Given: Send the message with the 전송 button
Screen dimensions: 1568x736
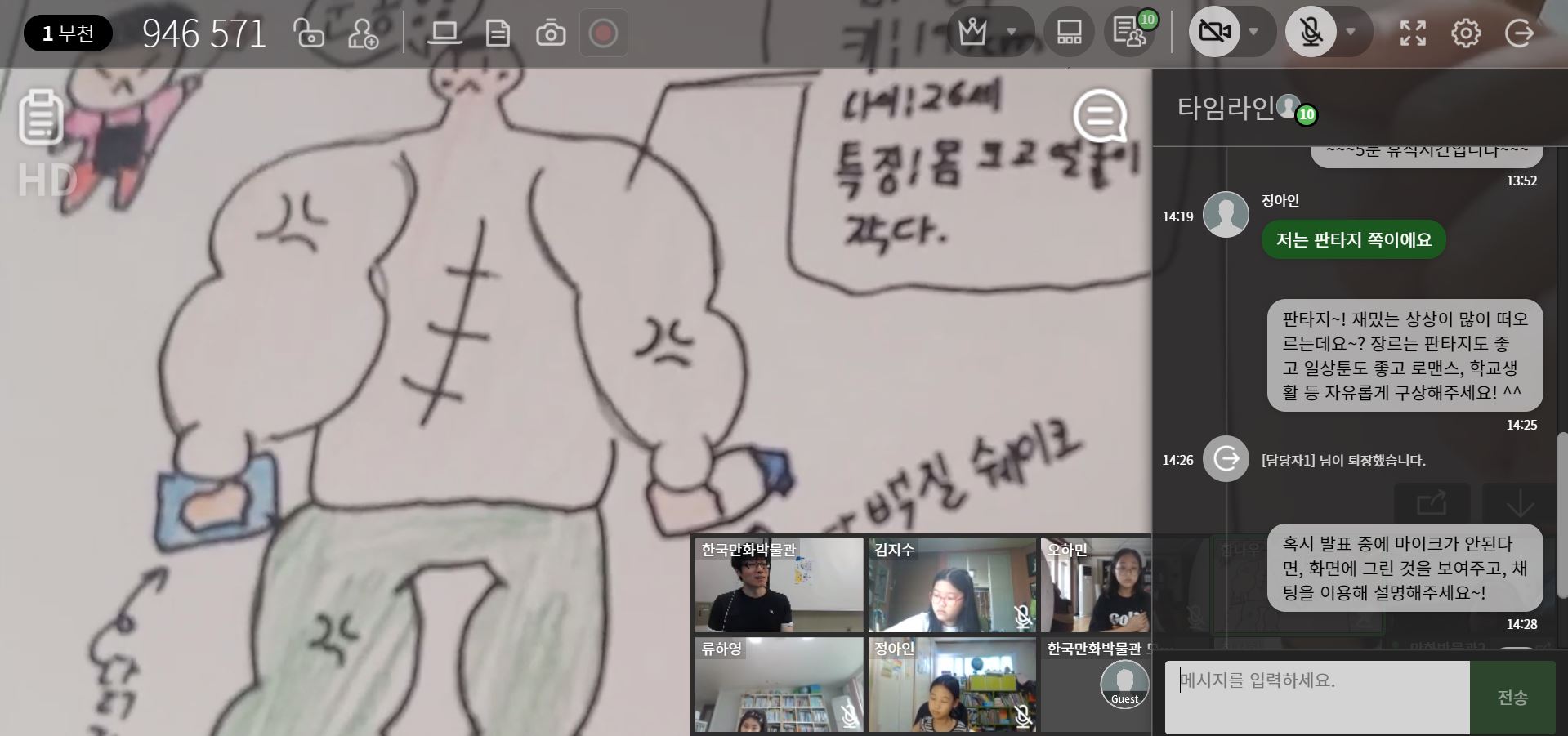Looking at the screenshot, I should [1512, 698].
